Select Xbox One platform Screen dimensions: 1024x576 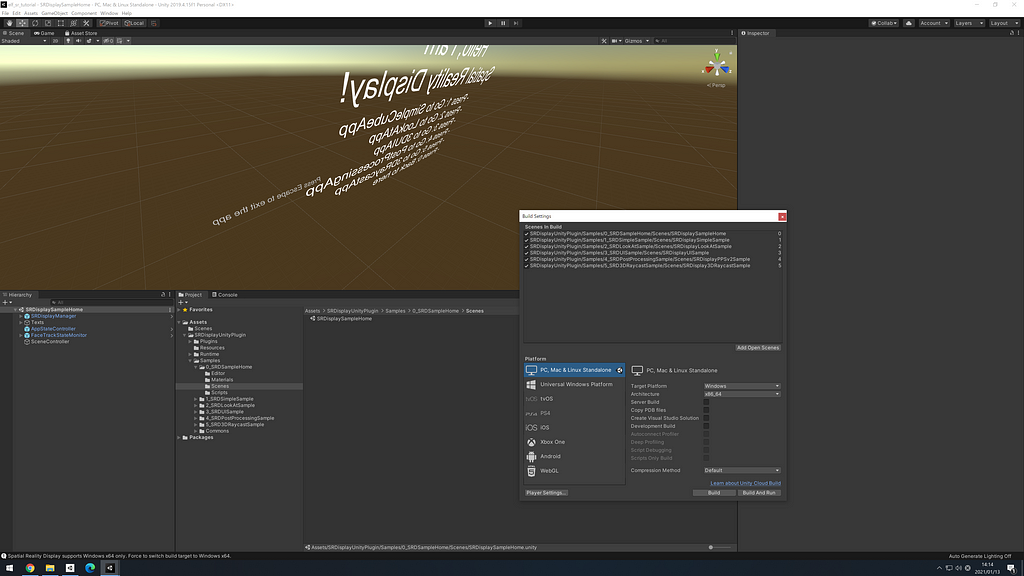tap(552, 442)
